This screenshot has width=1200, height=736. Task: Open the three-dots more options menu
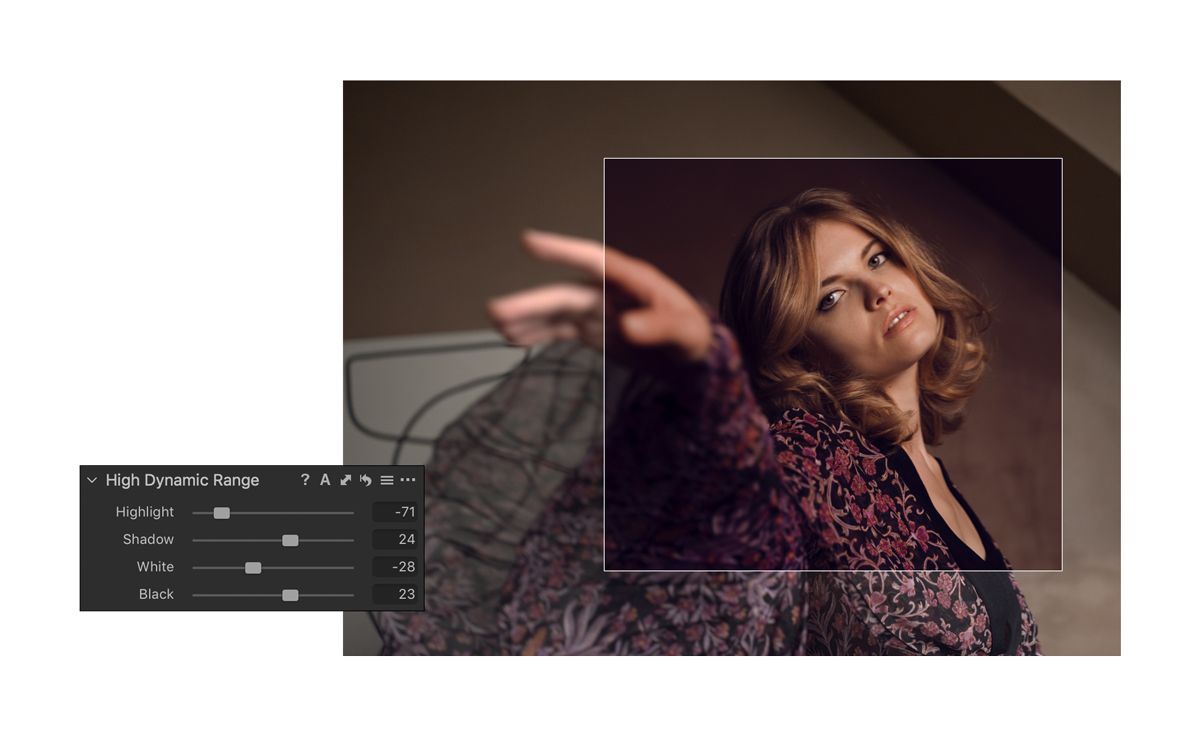pyautogui.click(x=408, y=480)
